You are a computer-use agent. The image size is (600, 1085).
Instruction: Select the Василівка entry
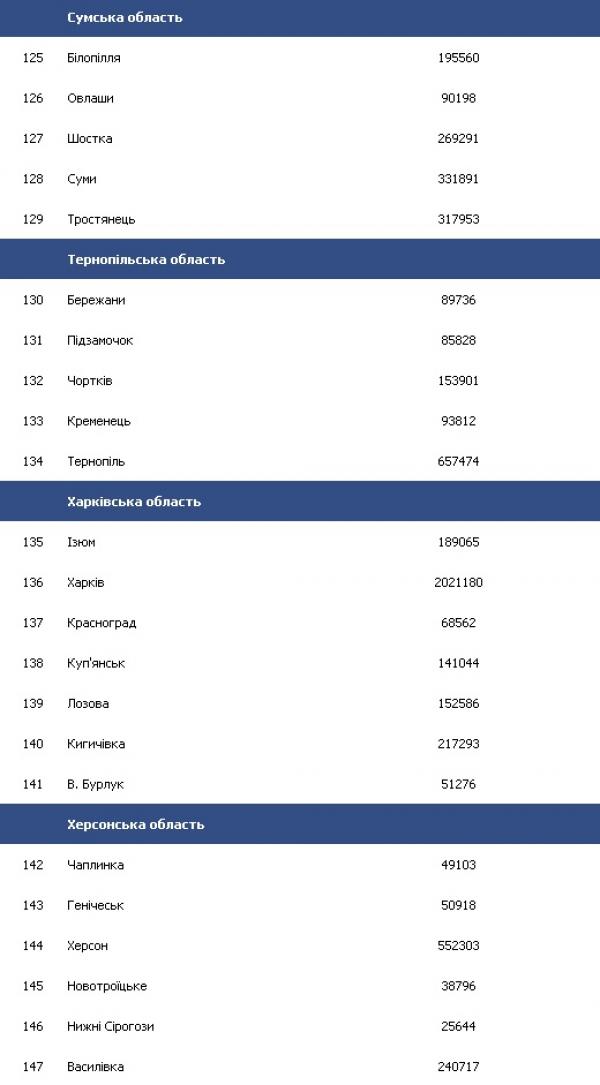click(96, 1067)
